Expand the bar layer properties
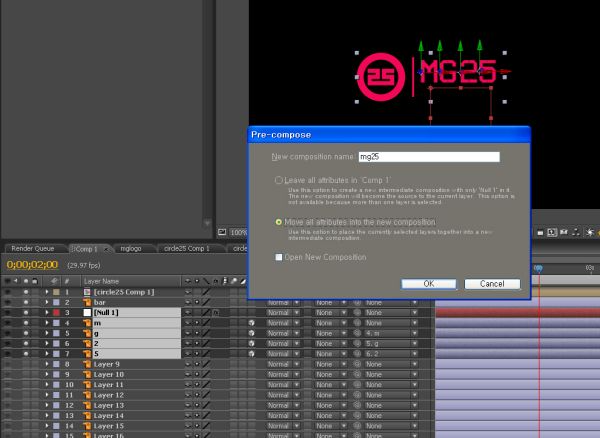This screenshot has height=438, width=600. pyautogui.click(x=47, y=302)
